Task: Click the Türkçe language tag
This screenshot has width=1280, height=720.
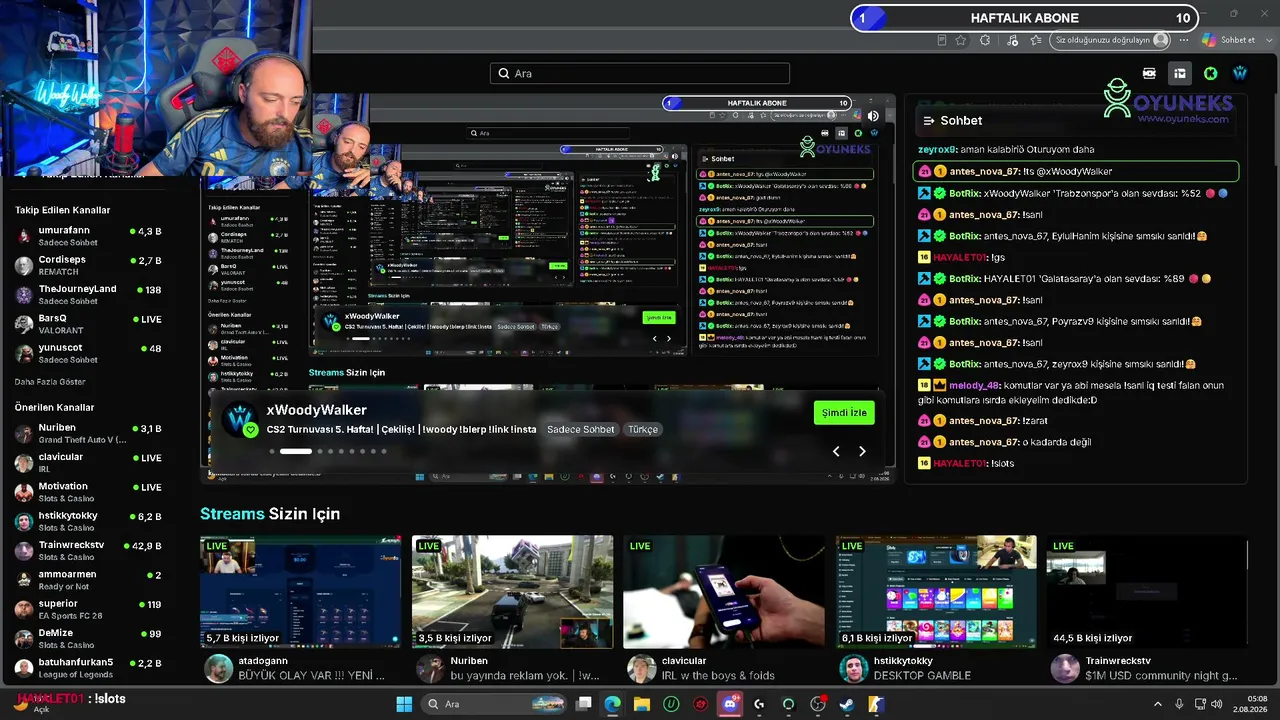Action: pyautogui.click(x=643, y=429)
